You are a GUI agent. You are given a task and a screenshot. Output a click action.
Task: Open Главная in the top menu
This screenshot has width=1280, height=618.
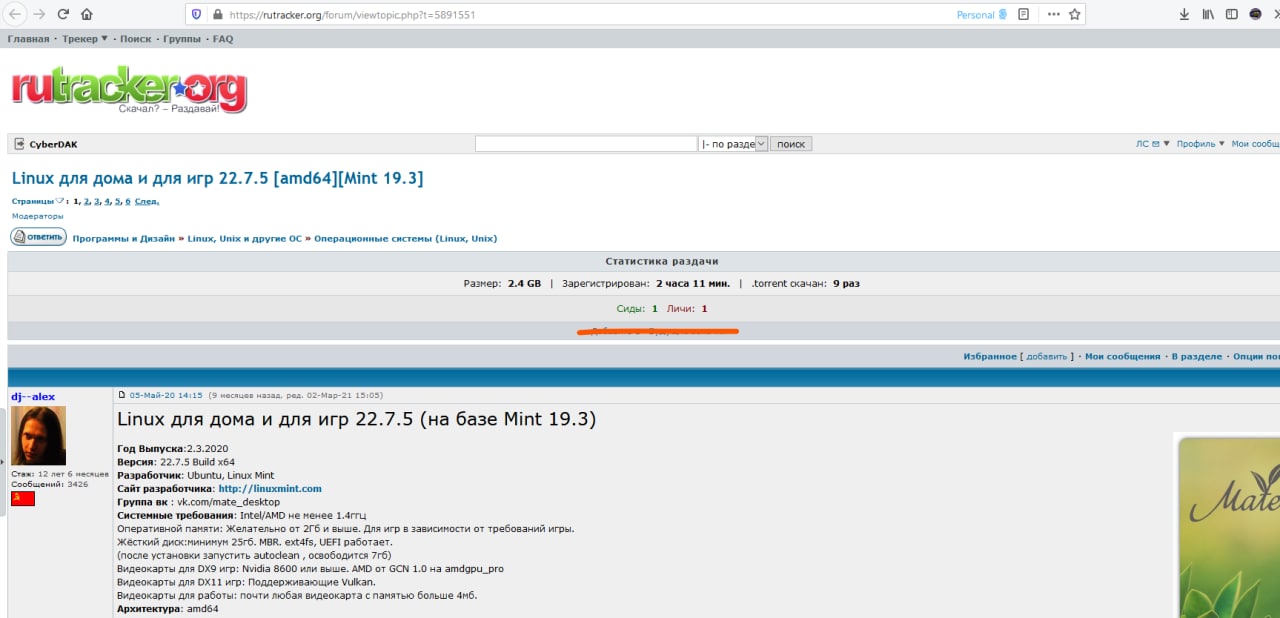pos(28,39)
